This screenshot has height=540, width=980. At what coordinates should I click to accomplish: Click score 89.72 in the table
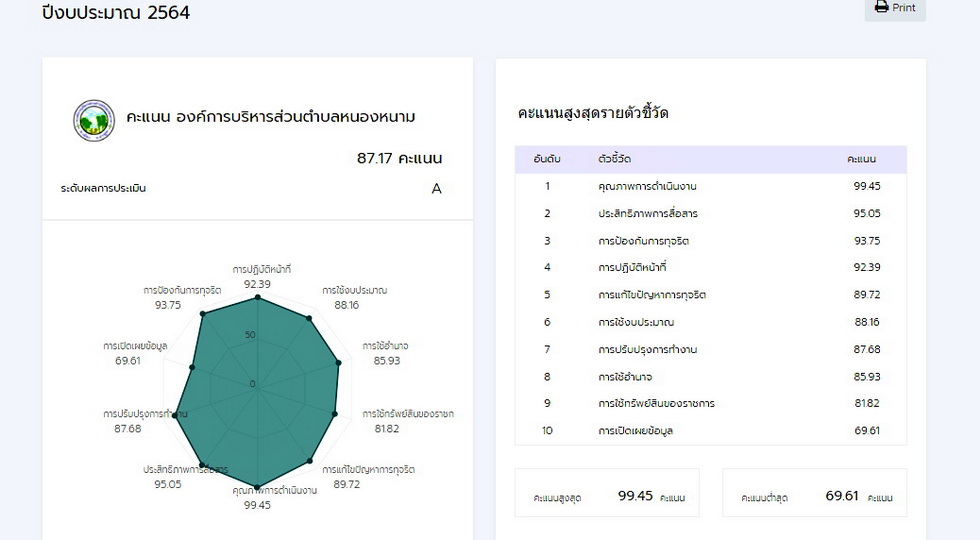point(867,295)
